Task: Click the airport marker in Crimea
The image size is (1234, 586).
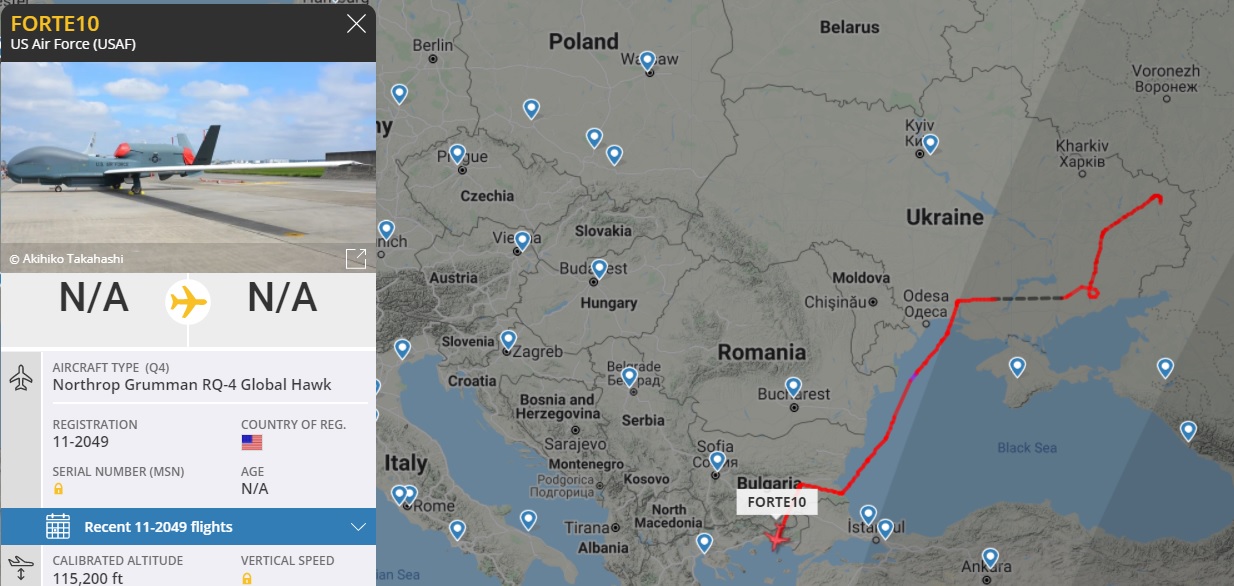Action: point(1017,367)
